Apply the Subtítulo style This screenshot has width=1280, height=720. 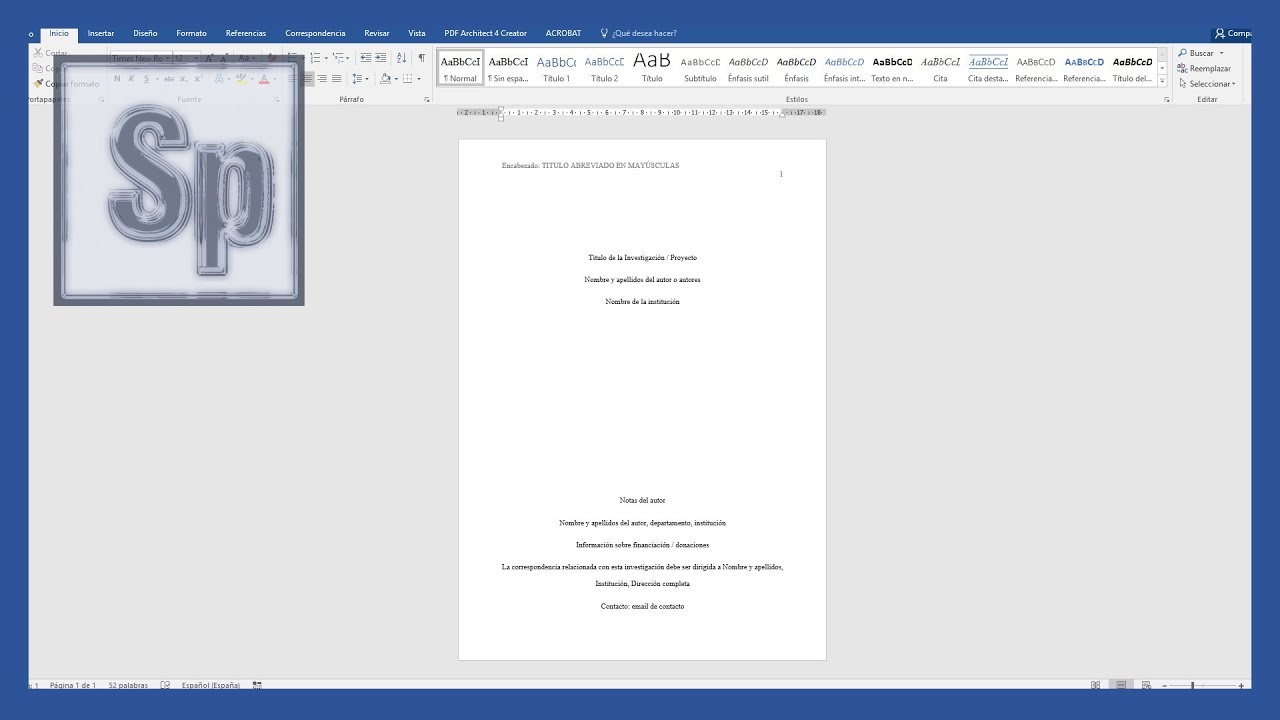700,68
